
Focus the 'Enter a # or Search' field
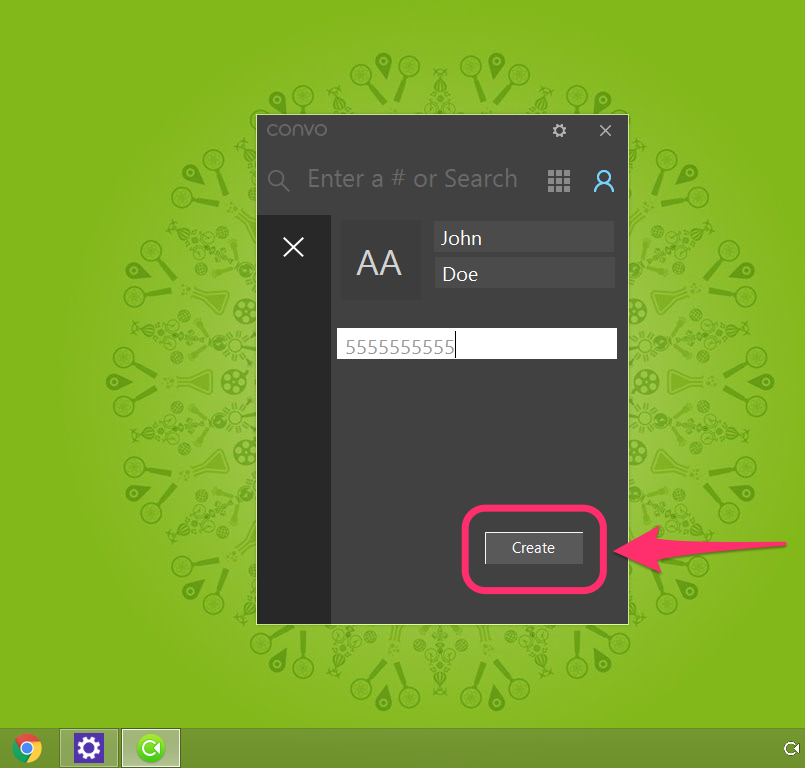pos(412,180)
